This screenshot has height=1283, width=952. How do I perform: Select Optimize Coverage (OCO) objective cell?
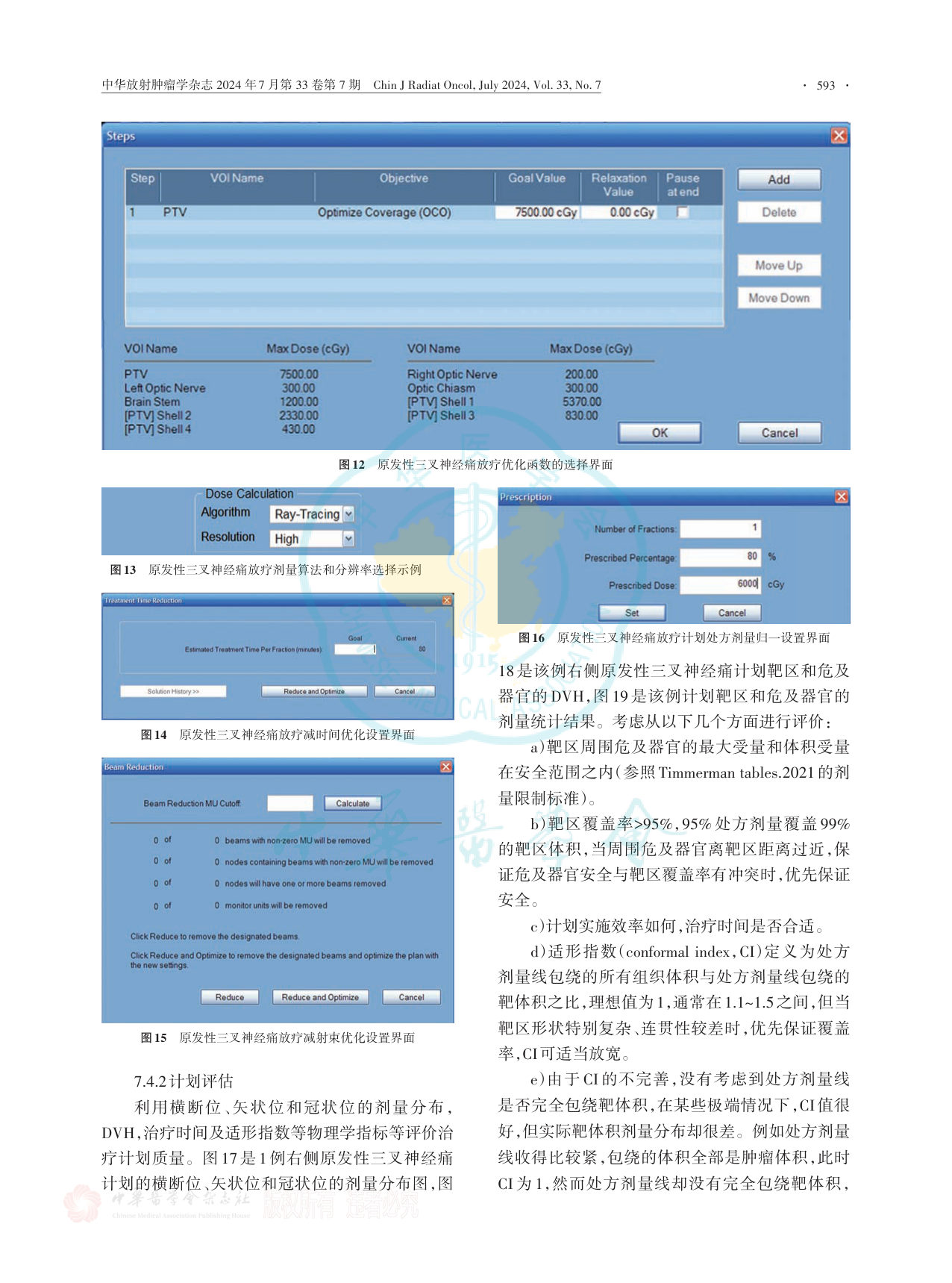[x=384, y=213]
